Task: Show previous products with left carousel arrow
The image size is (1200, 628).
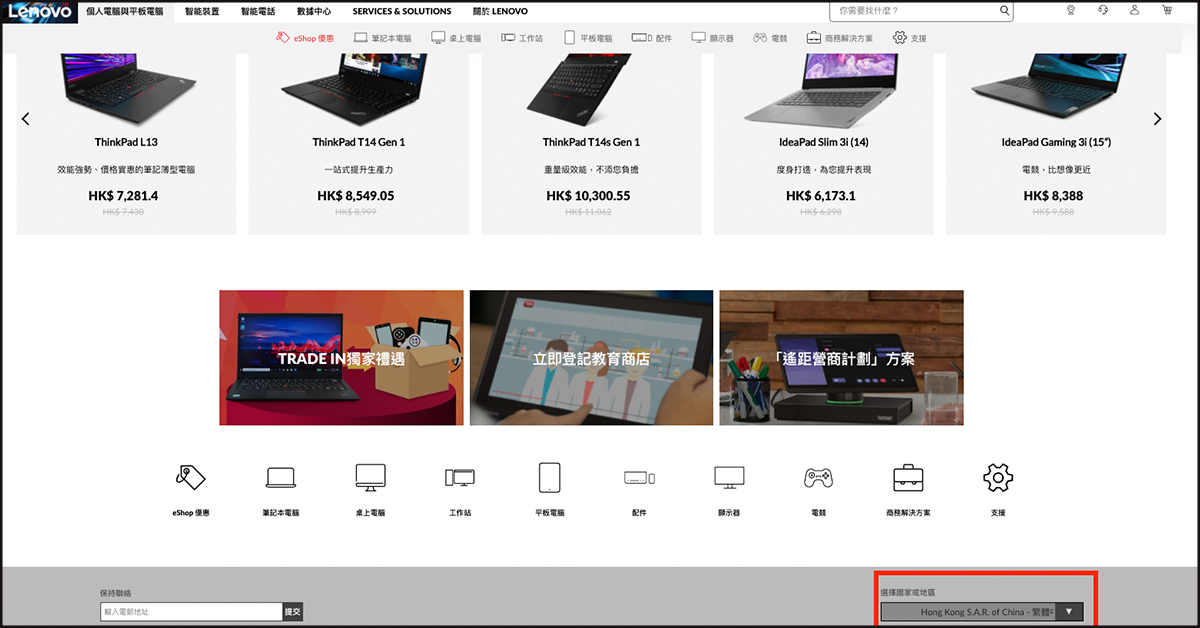Action: pos(26,119)
